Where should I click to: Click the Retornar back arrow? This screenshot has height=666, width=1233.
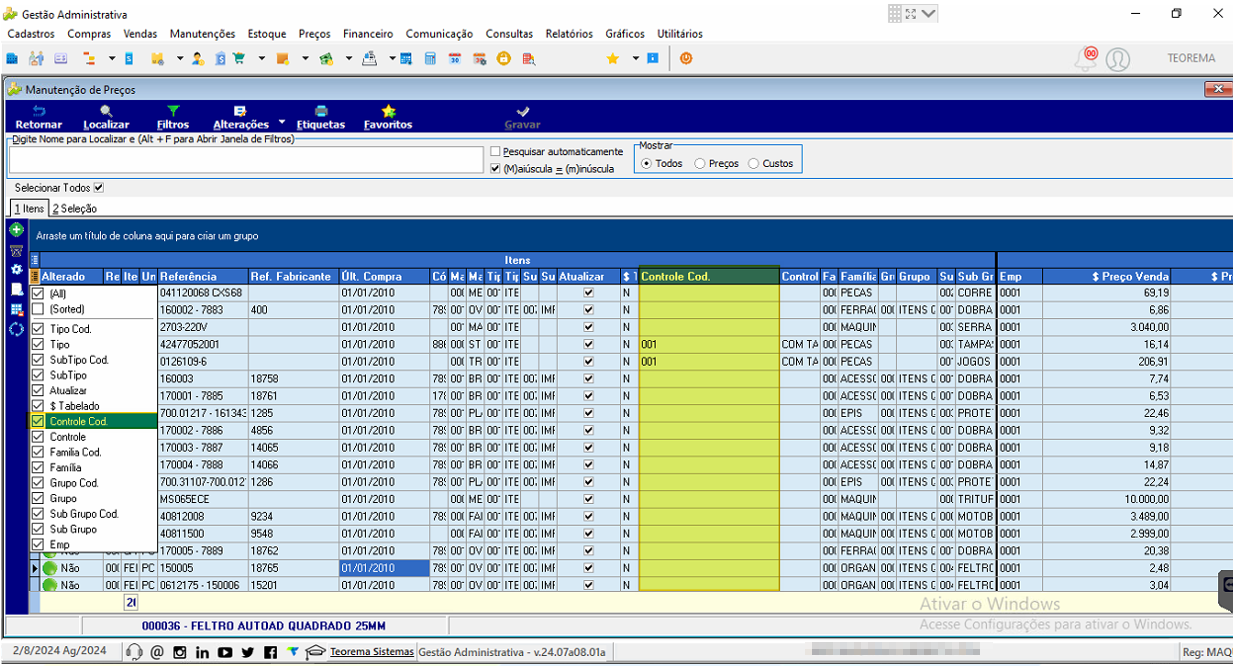pyautogui.click(x=39, y=117)
